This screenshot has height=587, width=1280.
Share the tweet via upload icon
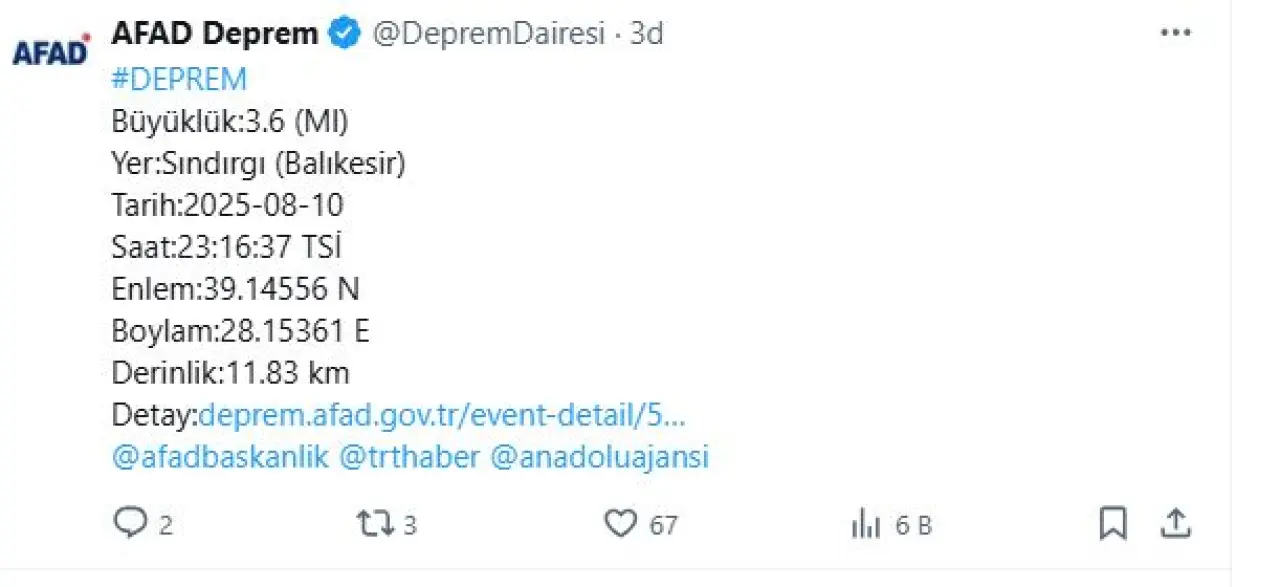tap(1177, 523)
